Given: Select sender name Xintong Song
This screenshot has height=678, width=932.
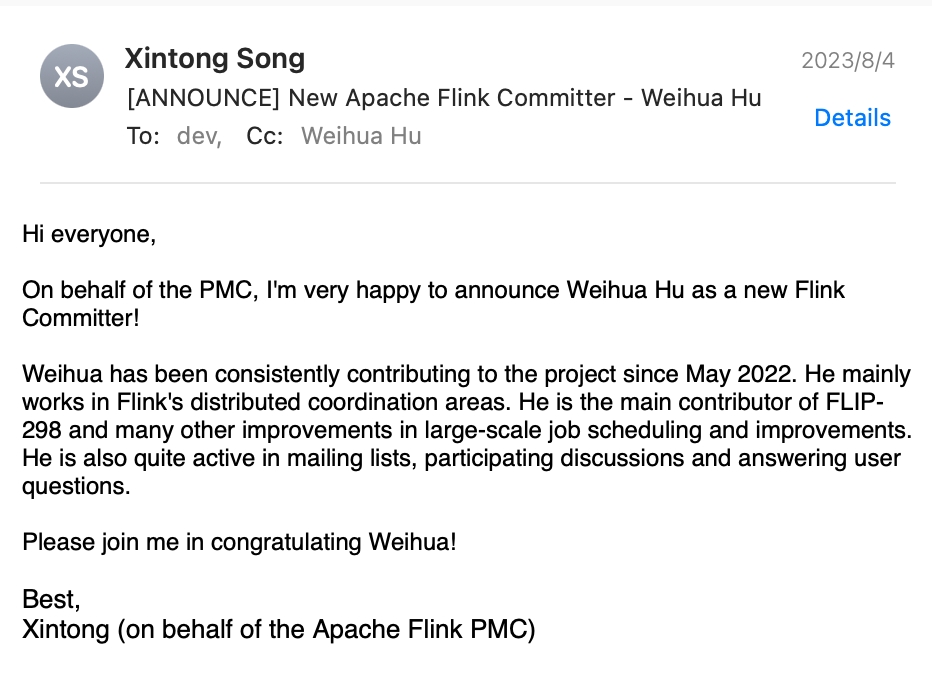Looking at the screenshot, I should tap(215, 59).
